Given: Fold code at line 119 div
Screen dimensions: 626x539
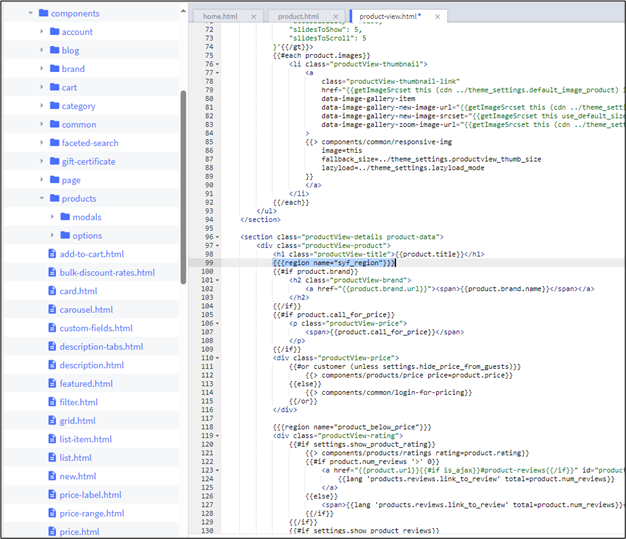Looking at the screenshot, I should (218, 436).
